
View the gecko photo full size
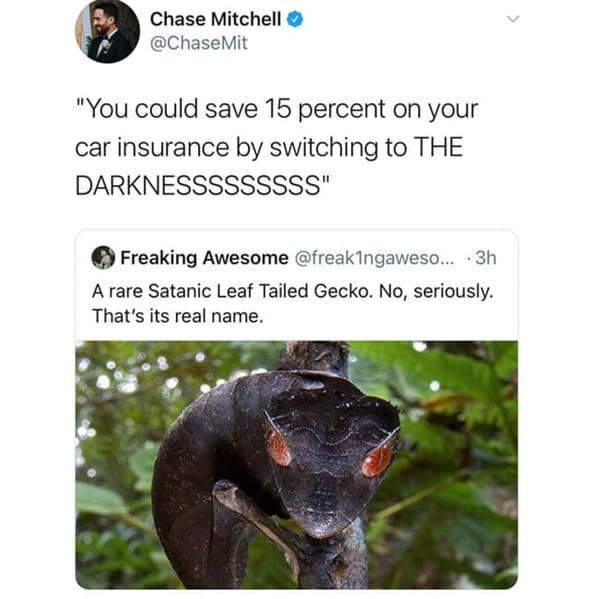pos(297,465)
